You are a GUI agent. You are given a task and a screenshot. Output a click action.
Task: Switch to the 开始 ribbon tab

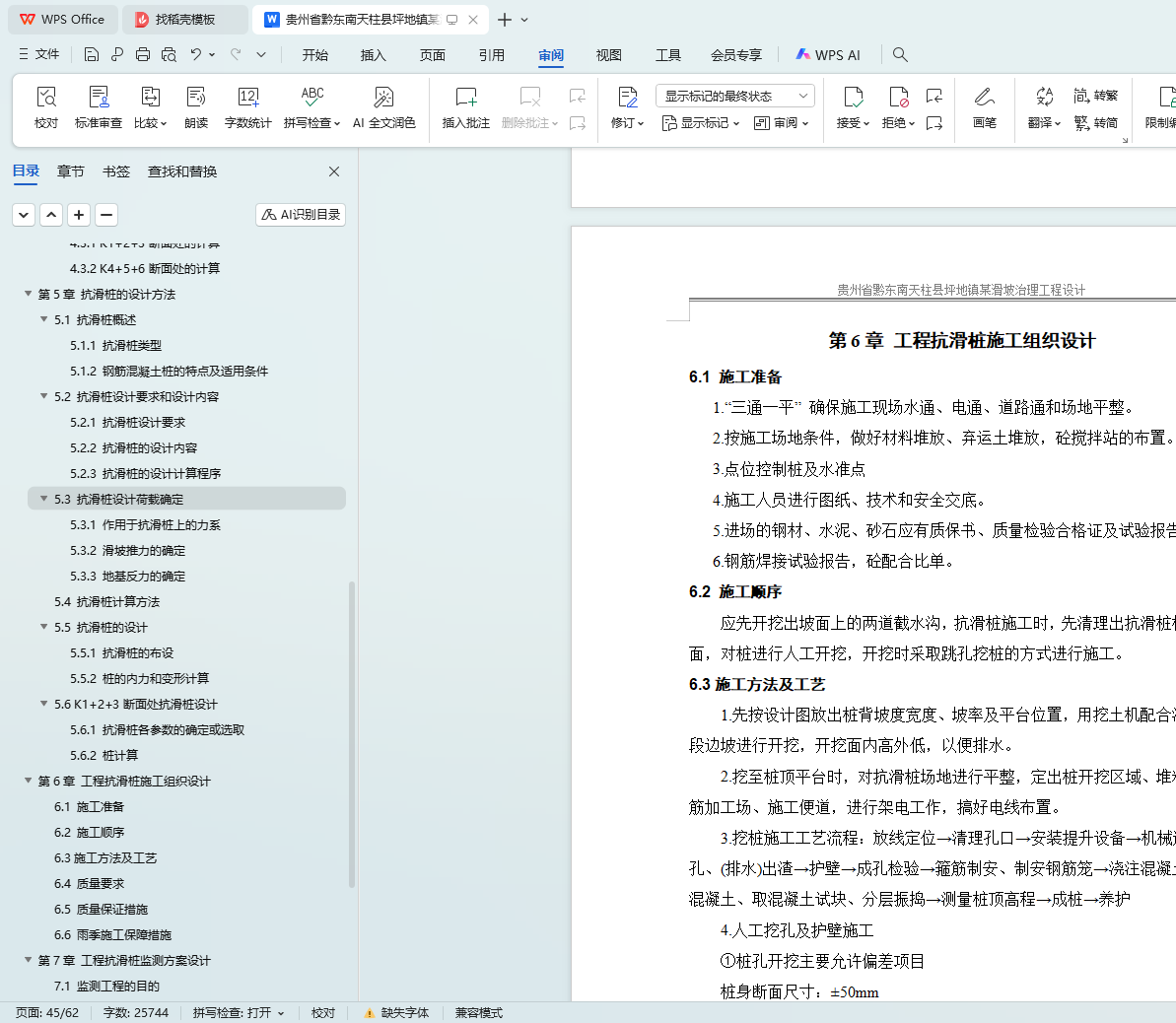[315, 55]
